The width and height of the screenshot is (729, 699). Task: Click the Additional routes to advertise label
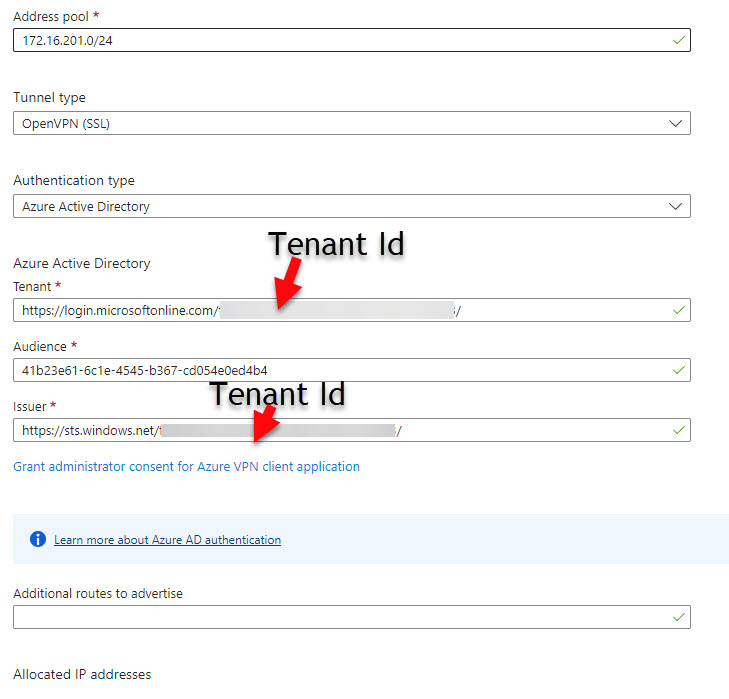click(98, 593)
